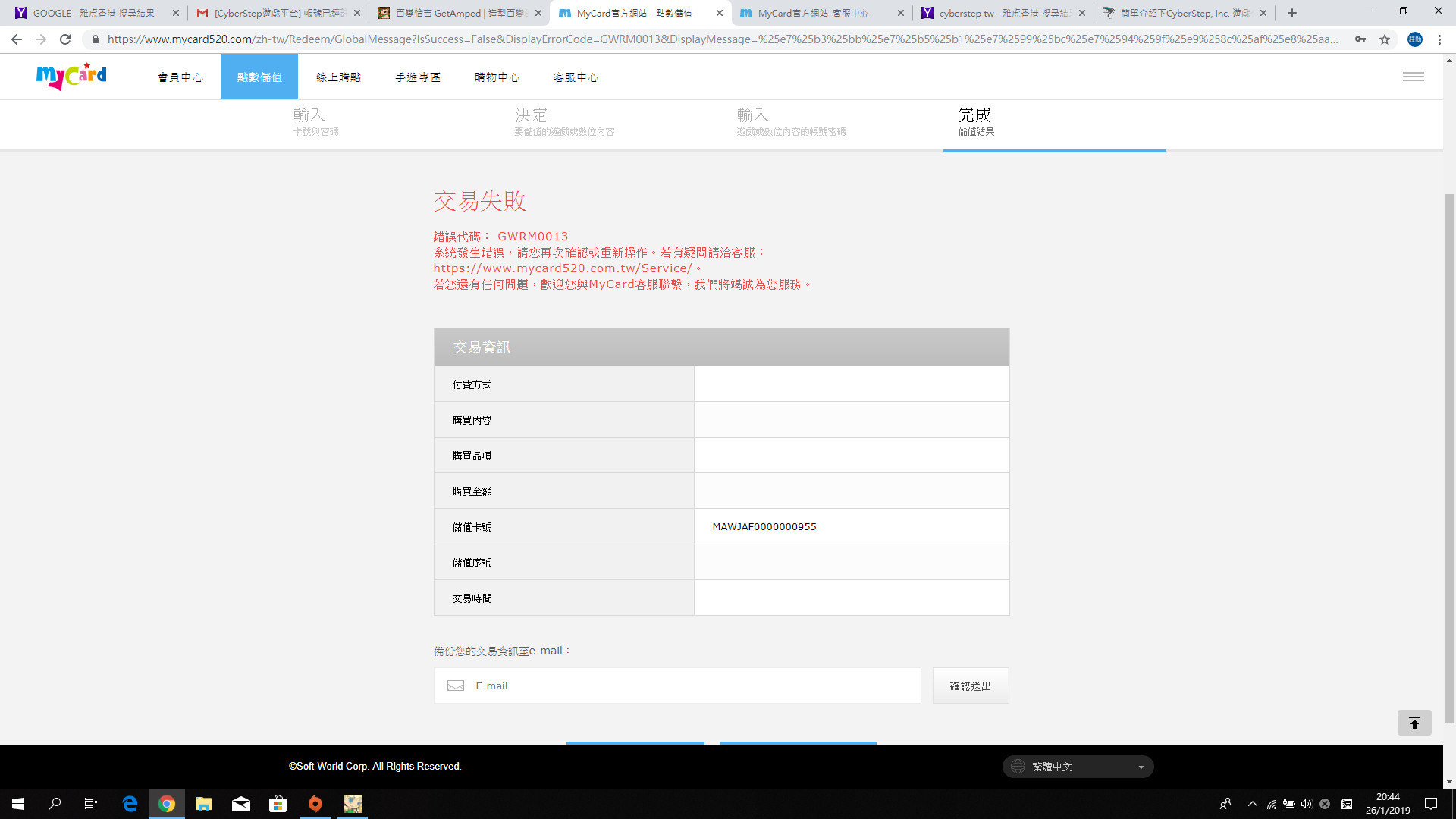Open a new browser tab
The height and width of the screenshot is (819, 1456).
1292,13
